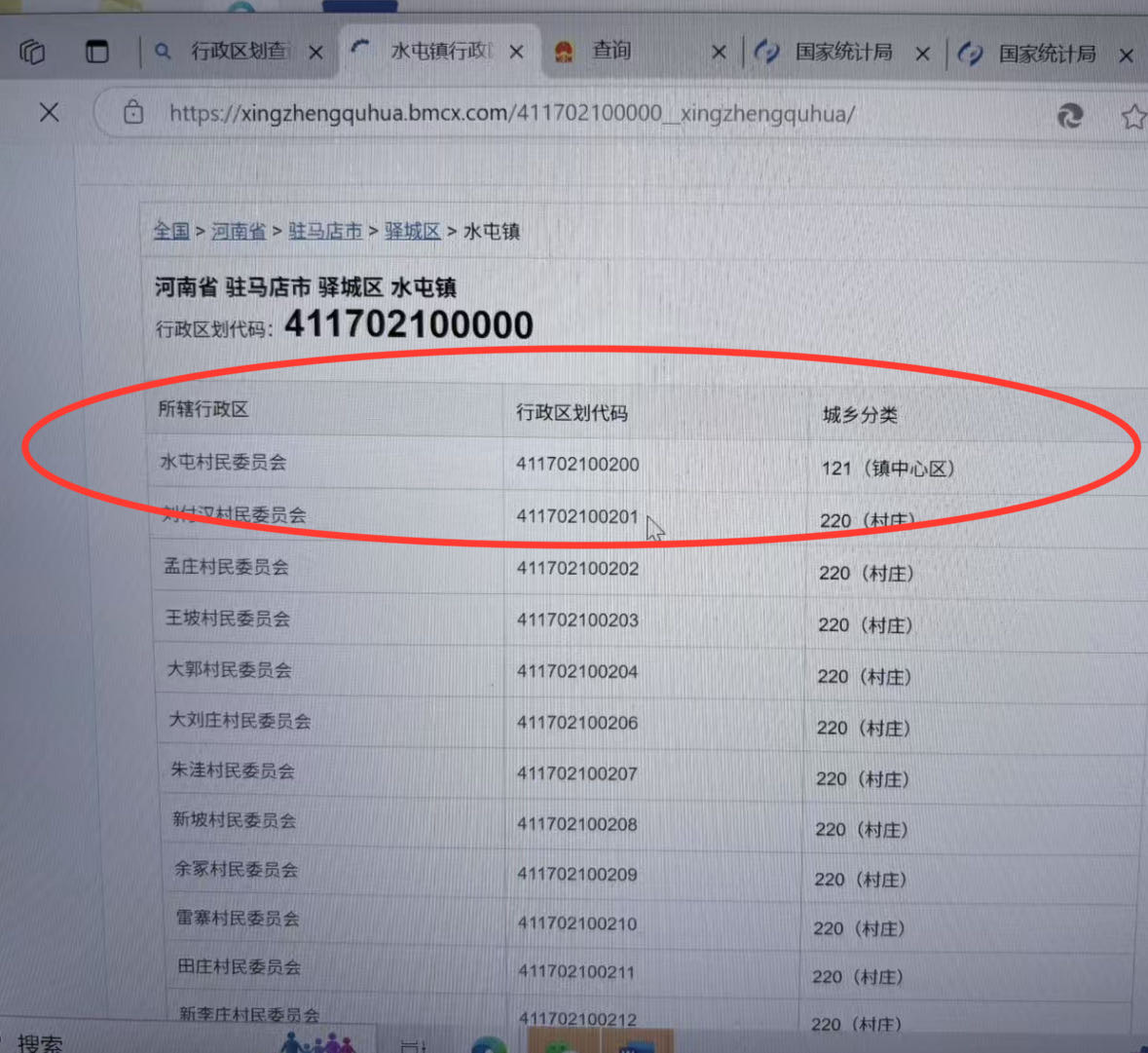Click code 411702100201 cell
Image resolution: width=1148 pixels, height=1053 pixels.
click(577, 516)
